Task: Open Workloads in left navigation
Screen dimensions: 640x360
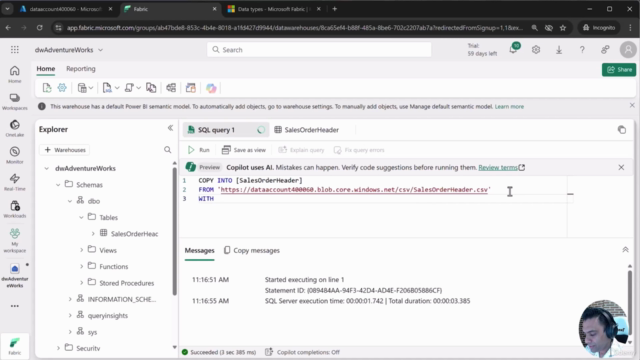Action: point(15,209)
